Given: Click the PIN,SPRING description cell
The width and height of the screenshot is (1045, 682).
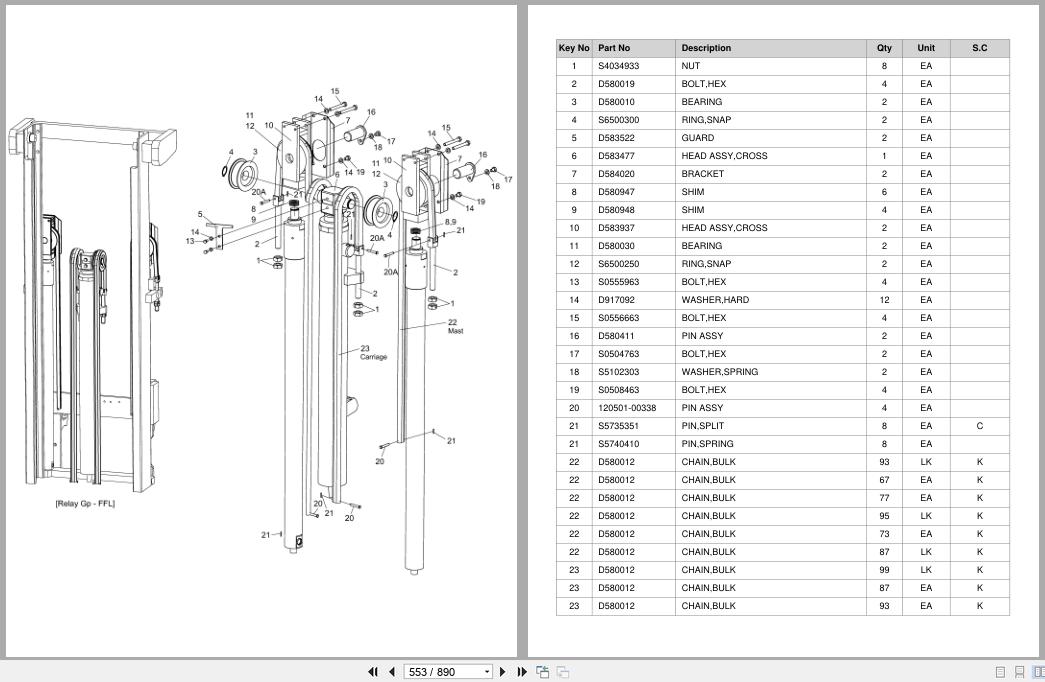Looking at the screenshot, I should [x=770, y=444].
